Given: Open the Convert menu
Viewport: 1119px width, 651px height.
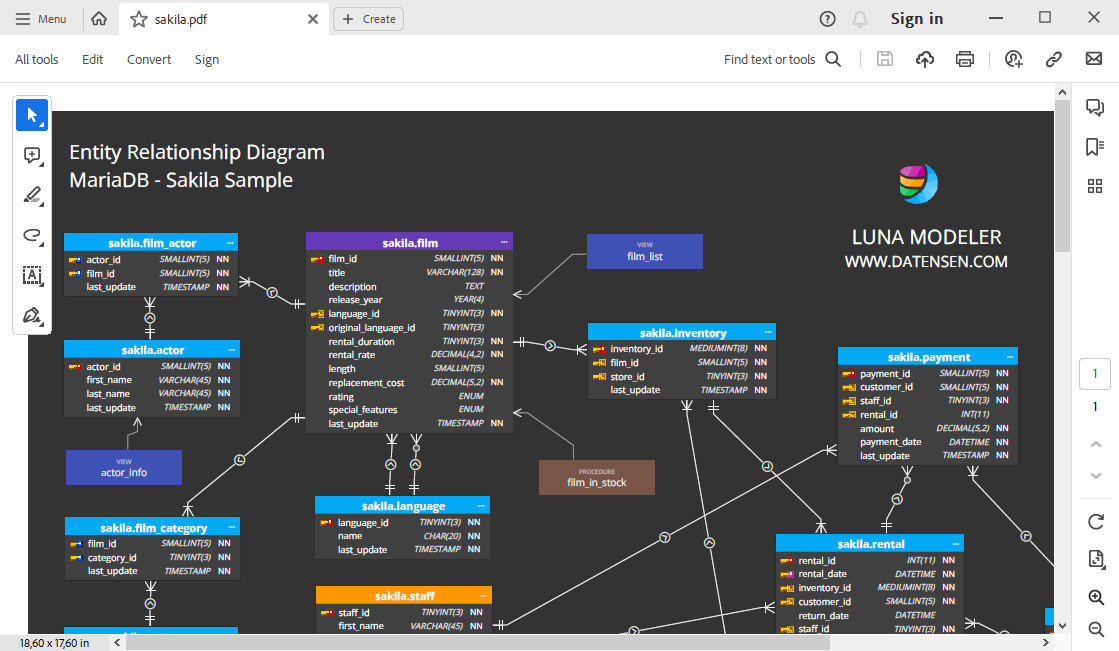Looking at the screenshot, I should coord(148,59).
